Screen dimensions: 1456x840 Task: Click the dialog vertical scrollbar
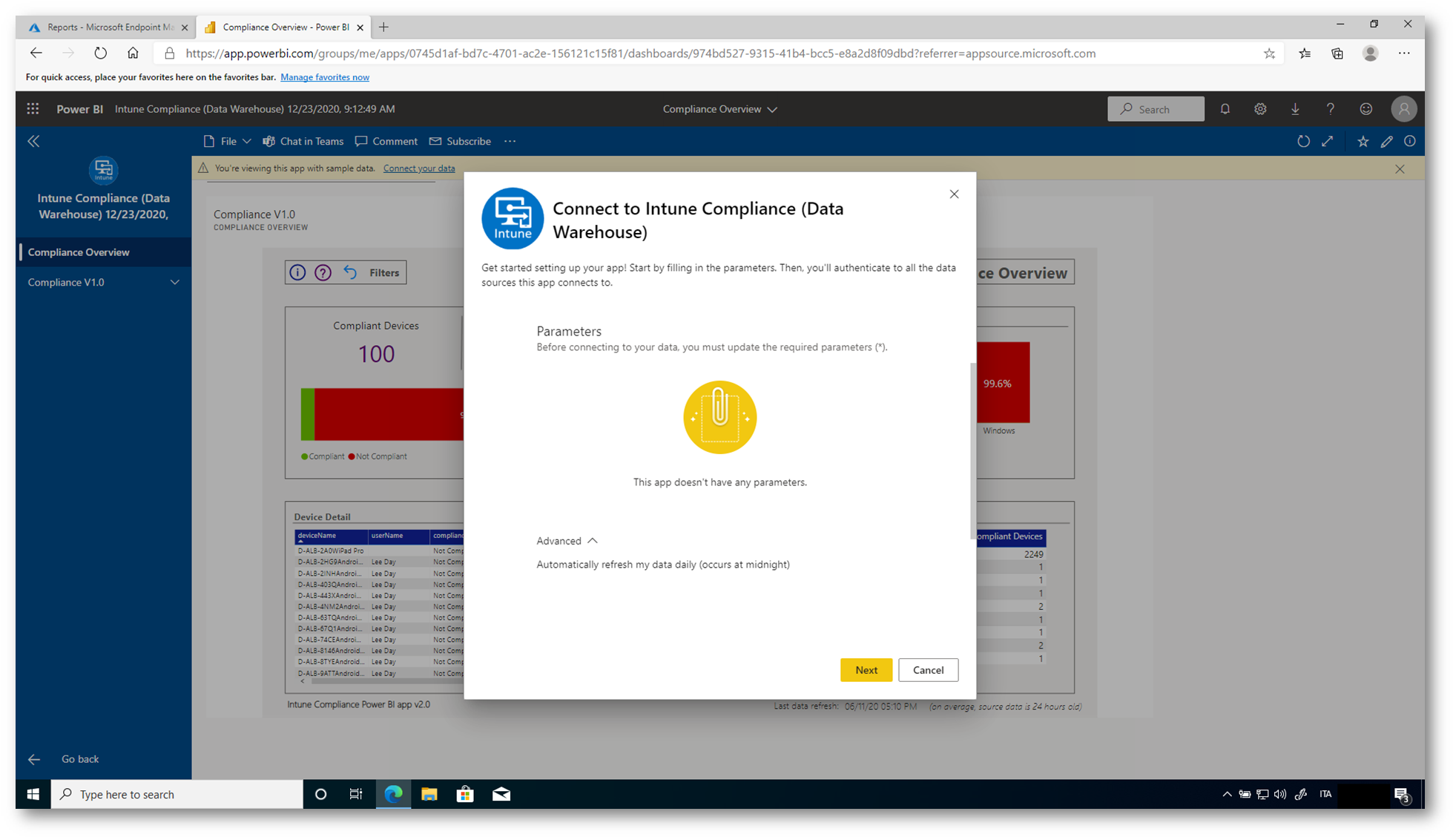(972, 450)
